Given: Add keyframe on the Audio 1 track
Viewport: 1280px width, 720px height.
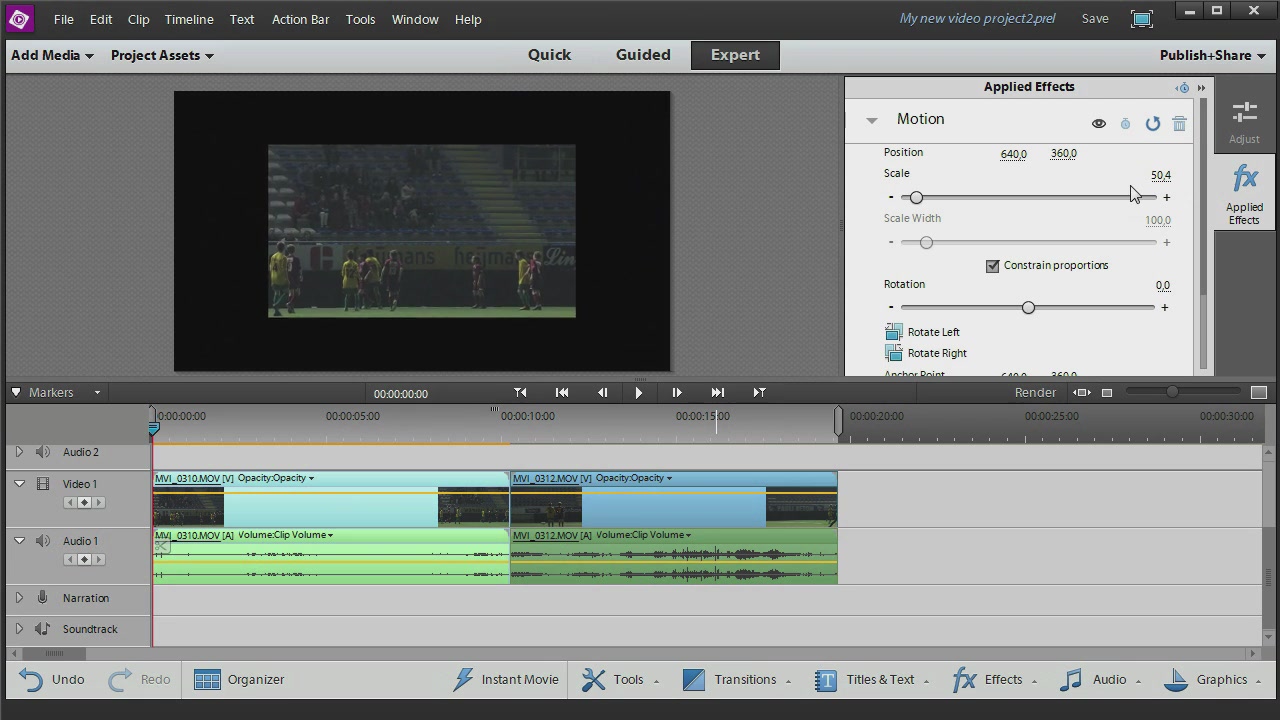Looking at the screenshot, I should pos(84,560).
